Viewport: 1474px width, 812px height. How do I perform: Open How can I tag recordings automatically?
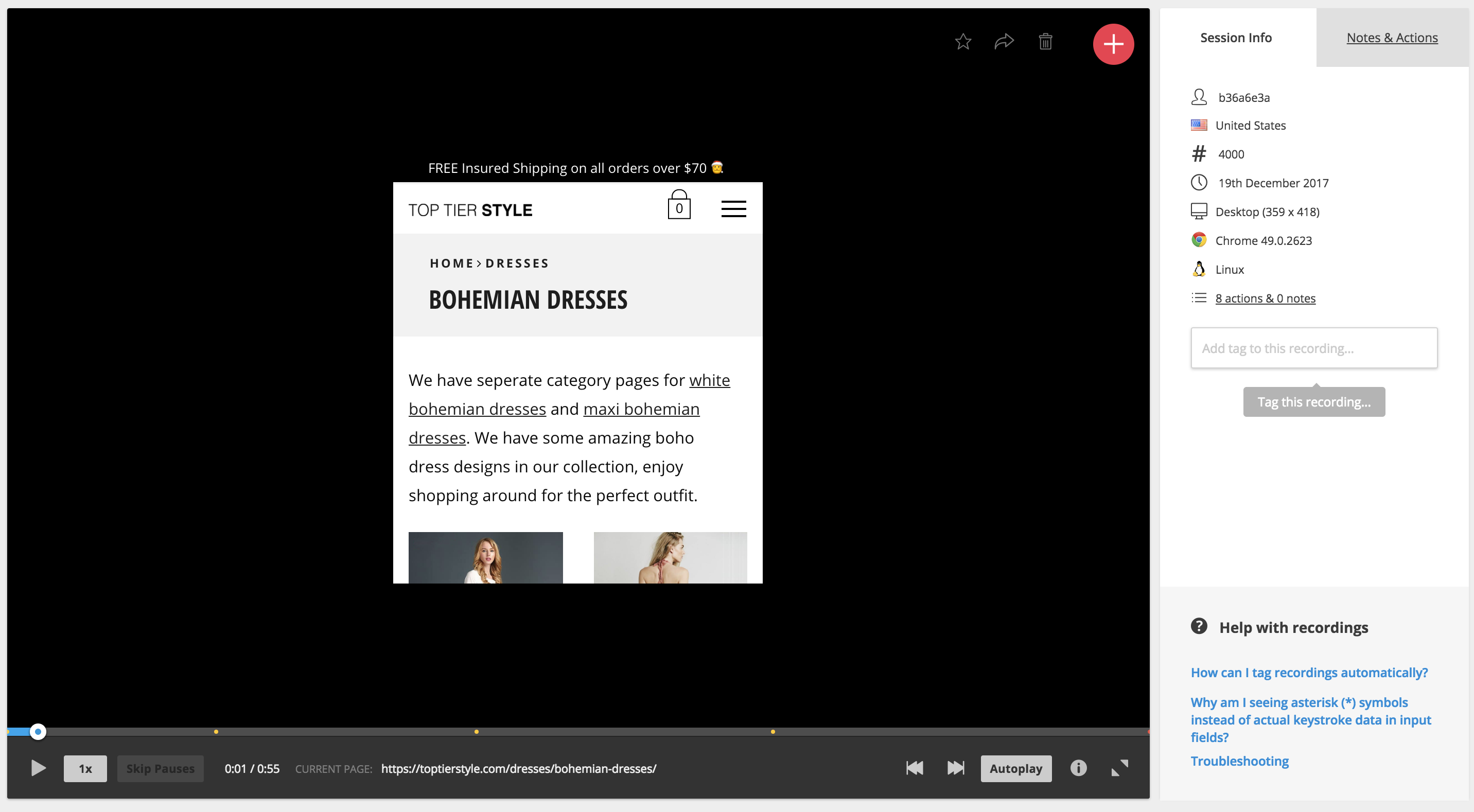pyautogui.click(x=1309, y=673)
